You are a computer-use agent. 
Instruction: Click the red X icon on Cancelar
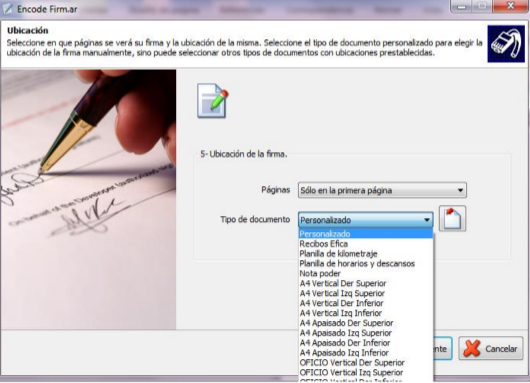472,349
